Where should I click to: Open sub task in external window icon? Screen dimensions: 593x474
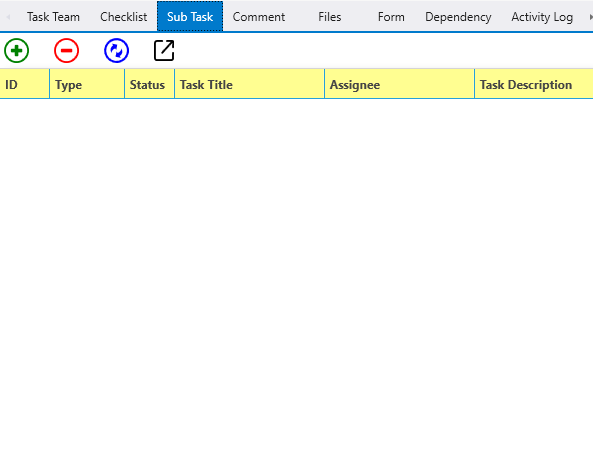(x=164, y=50)
